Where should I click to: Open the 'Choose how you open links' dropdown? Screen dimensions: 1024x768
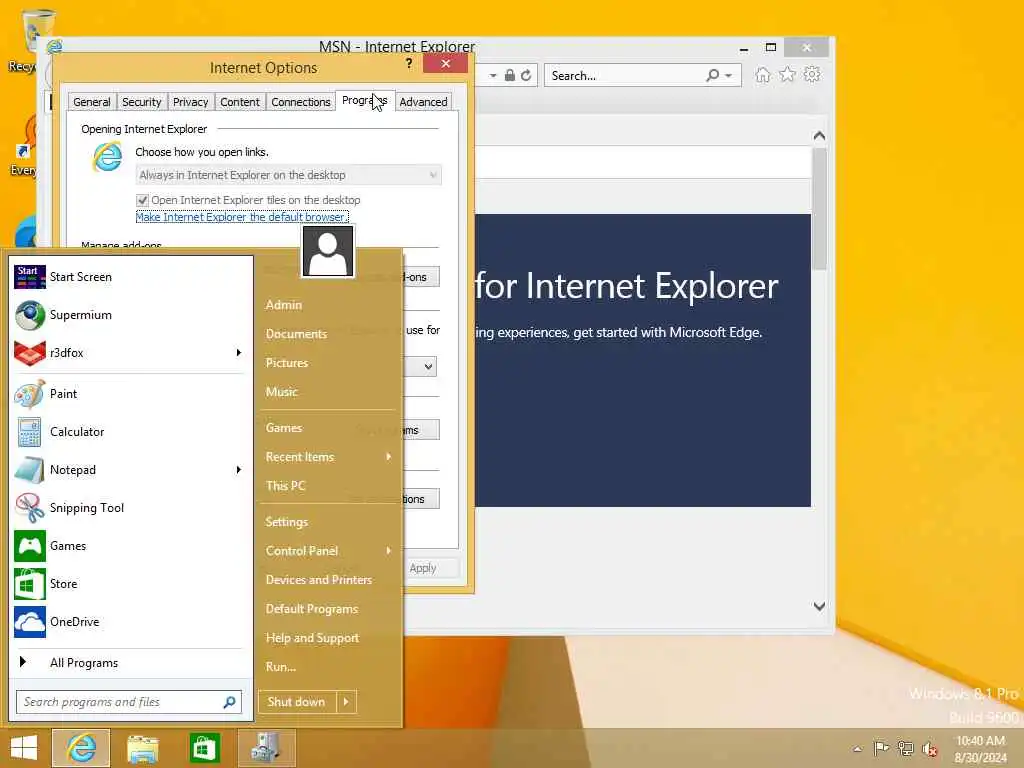point(289,175)
